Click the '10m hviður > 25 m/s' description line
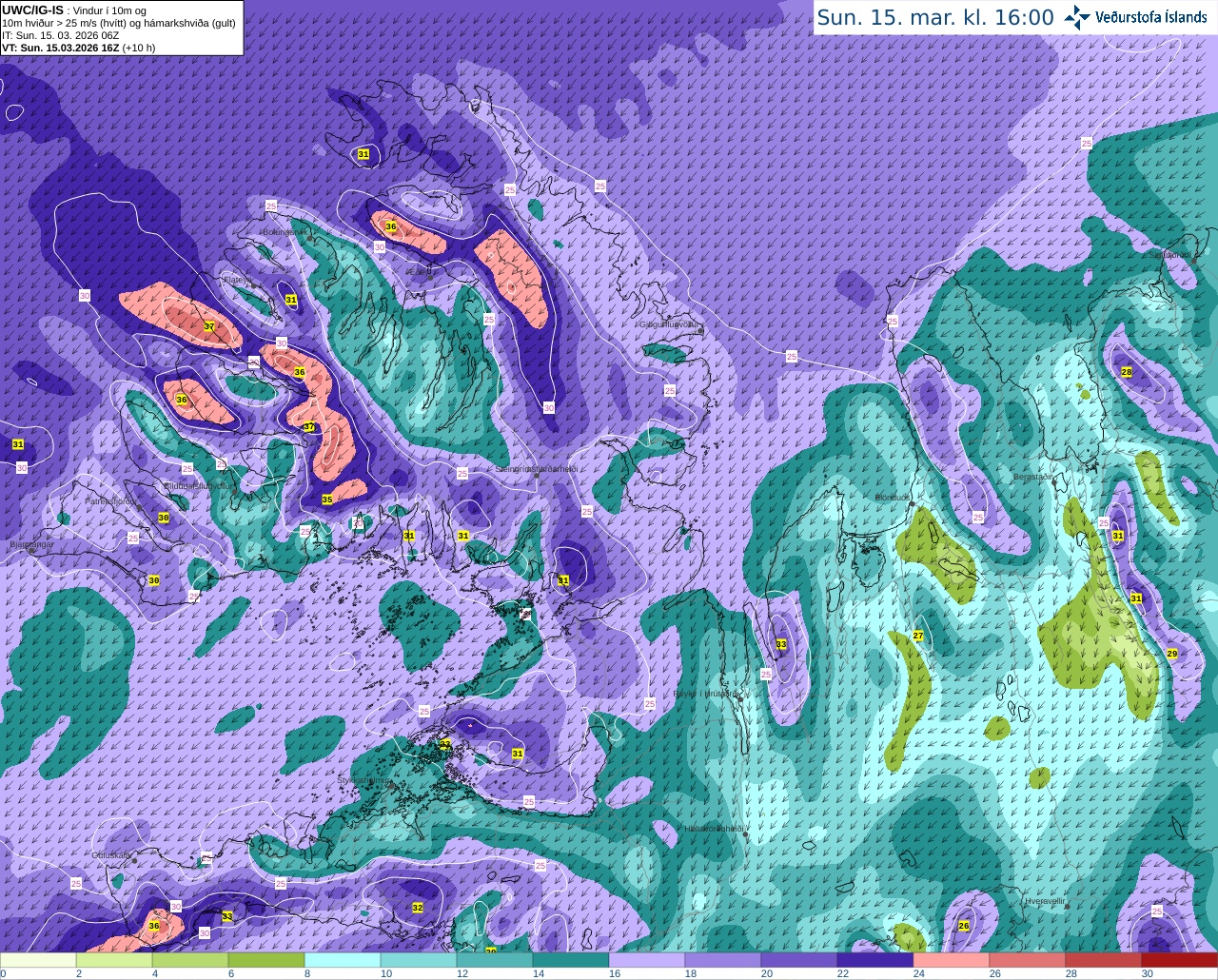 point(119,23)
